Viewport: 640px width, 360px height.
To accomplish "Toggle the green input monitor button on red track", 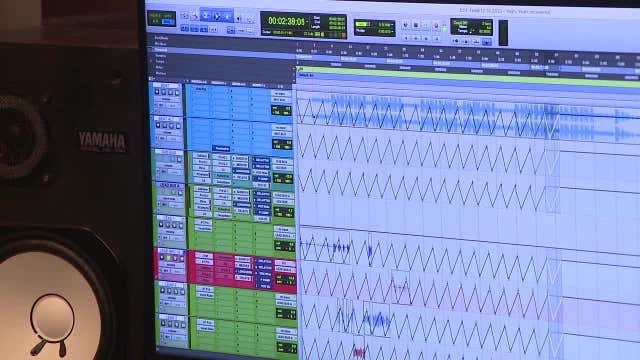I will coord(168,258).
